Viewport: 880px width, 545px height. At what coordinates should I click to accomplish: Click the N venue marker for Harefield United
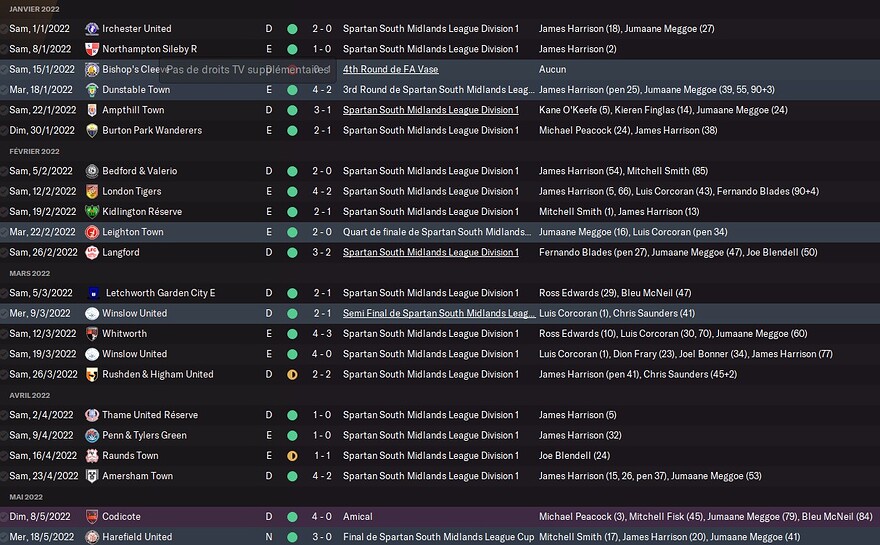(269, 537)
